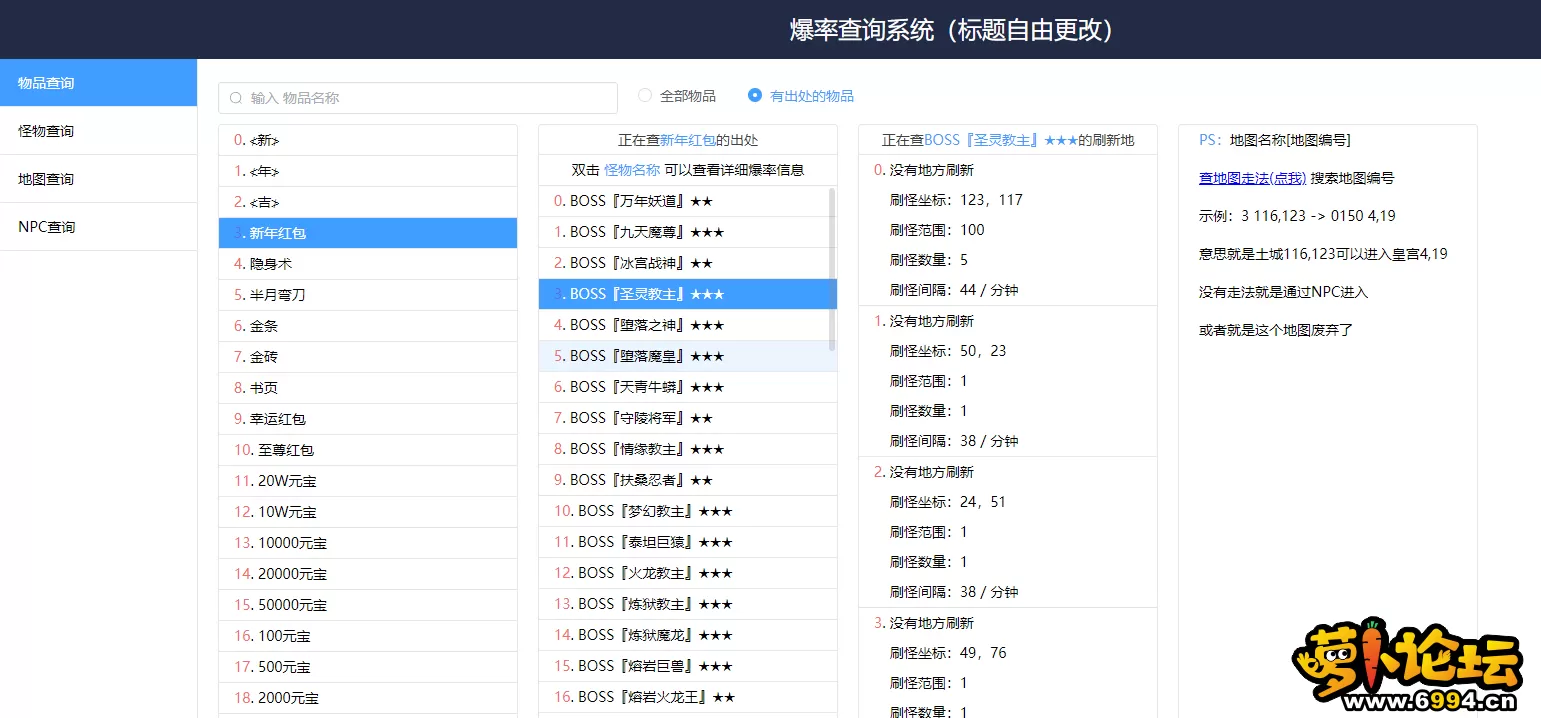Image resolution: width=1541 pixels, height=718 pixels.
Task: Click coordinates text 刷怪坐标：123，117
Action: [x=956, y=200]
